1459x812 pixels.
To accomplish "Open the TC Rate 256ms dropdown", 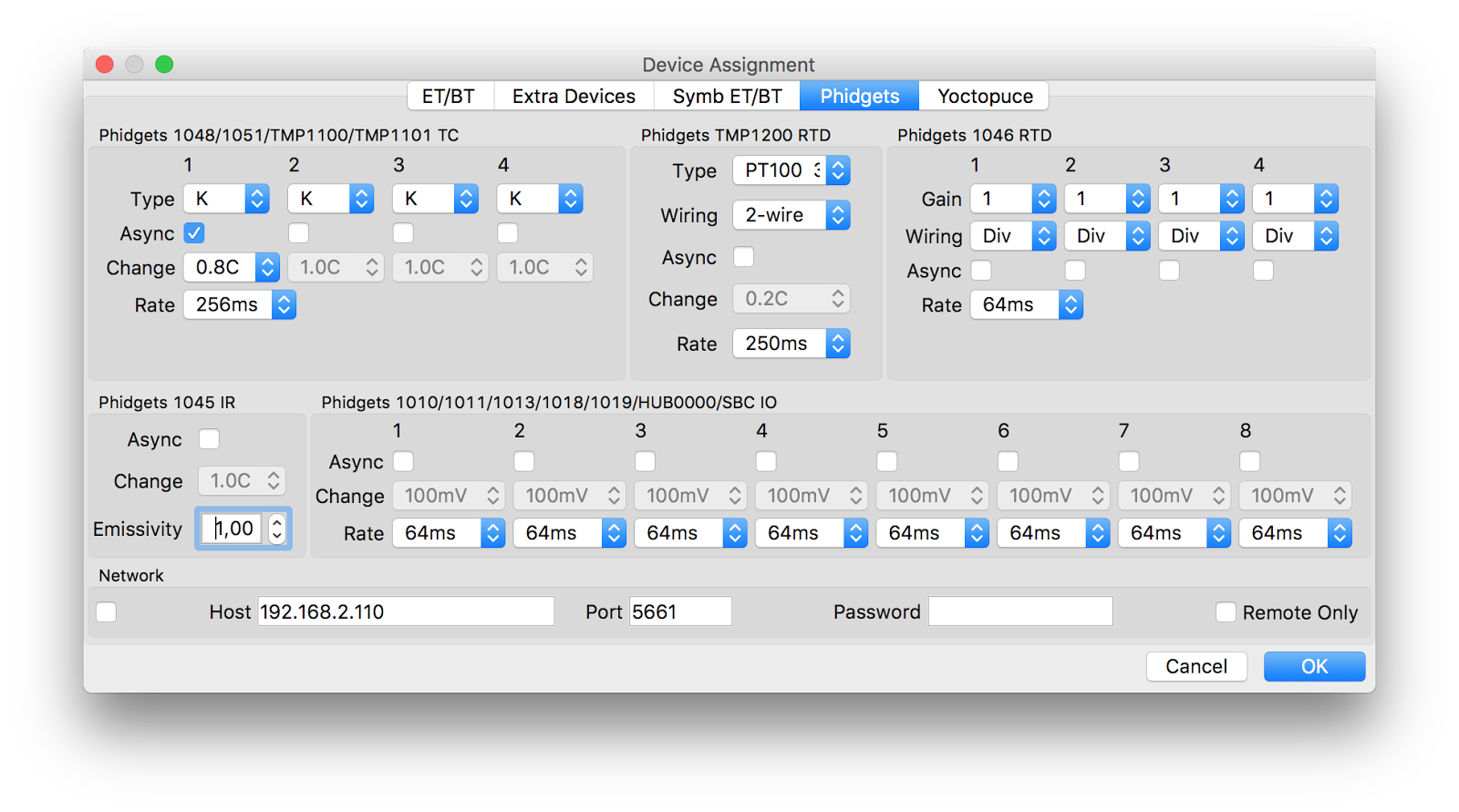I will point(240,305).
